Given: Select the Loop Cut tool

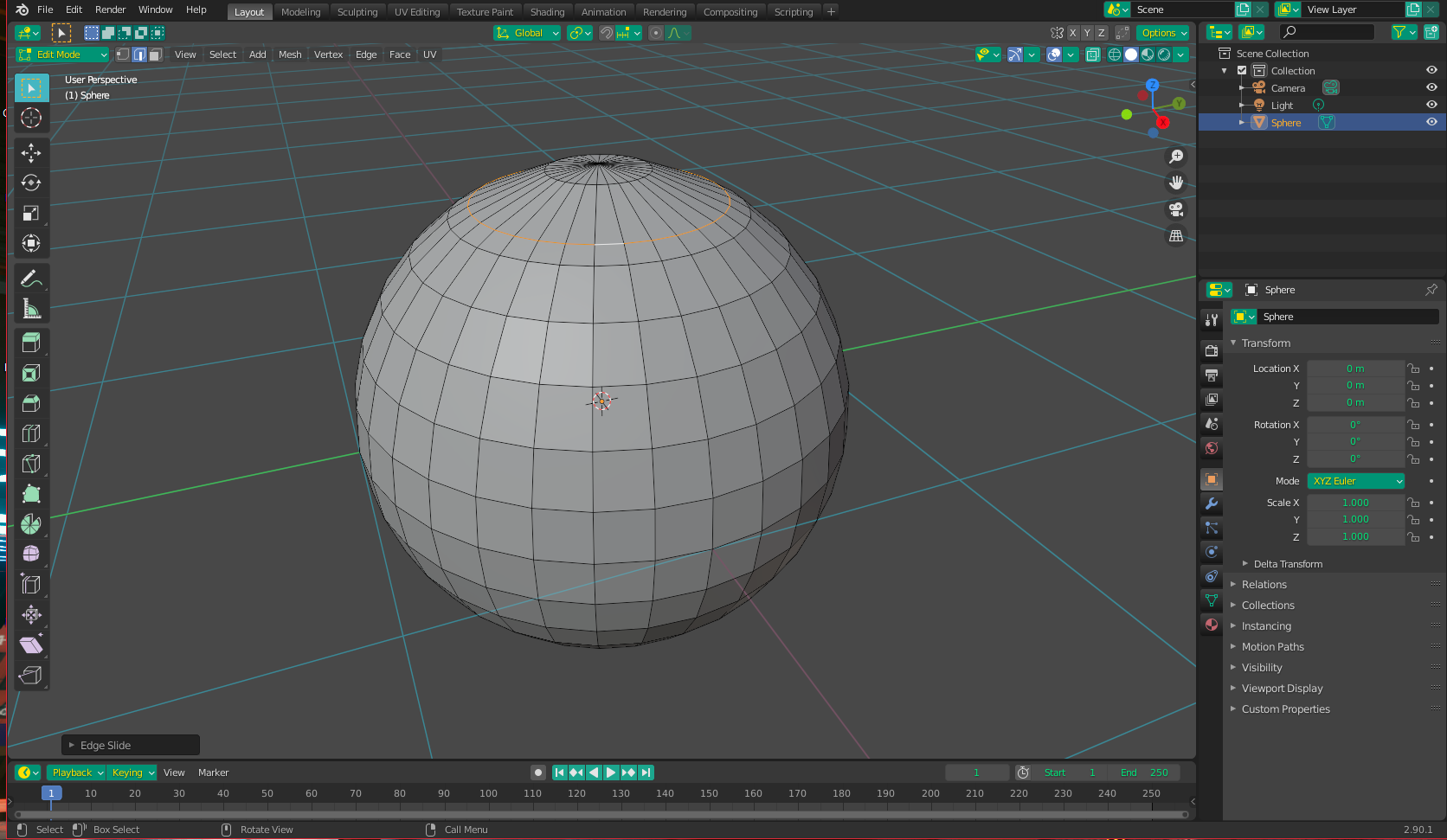Looking at the screenshot, I should click(x=31, y=433).
